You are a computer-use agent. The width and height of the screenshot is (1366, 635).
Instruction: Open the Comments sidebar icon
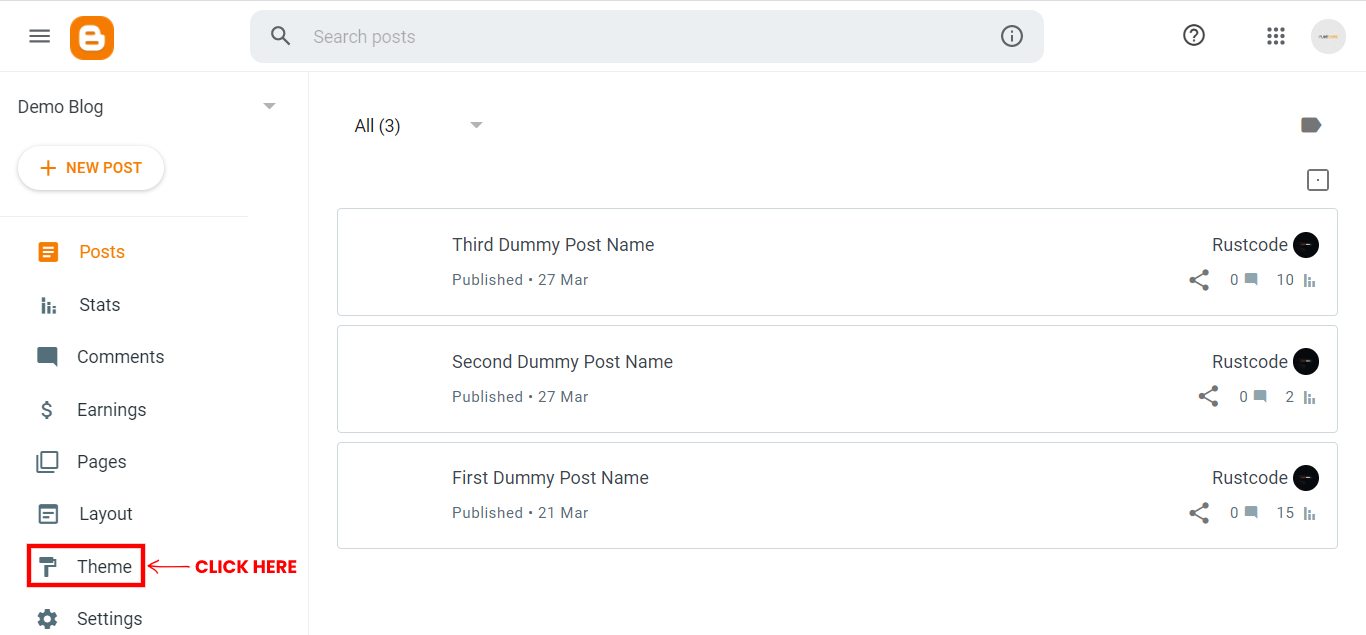[x=48, y=356]
